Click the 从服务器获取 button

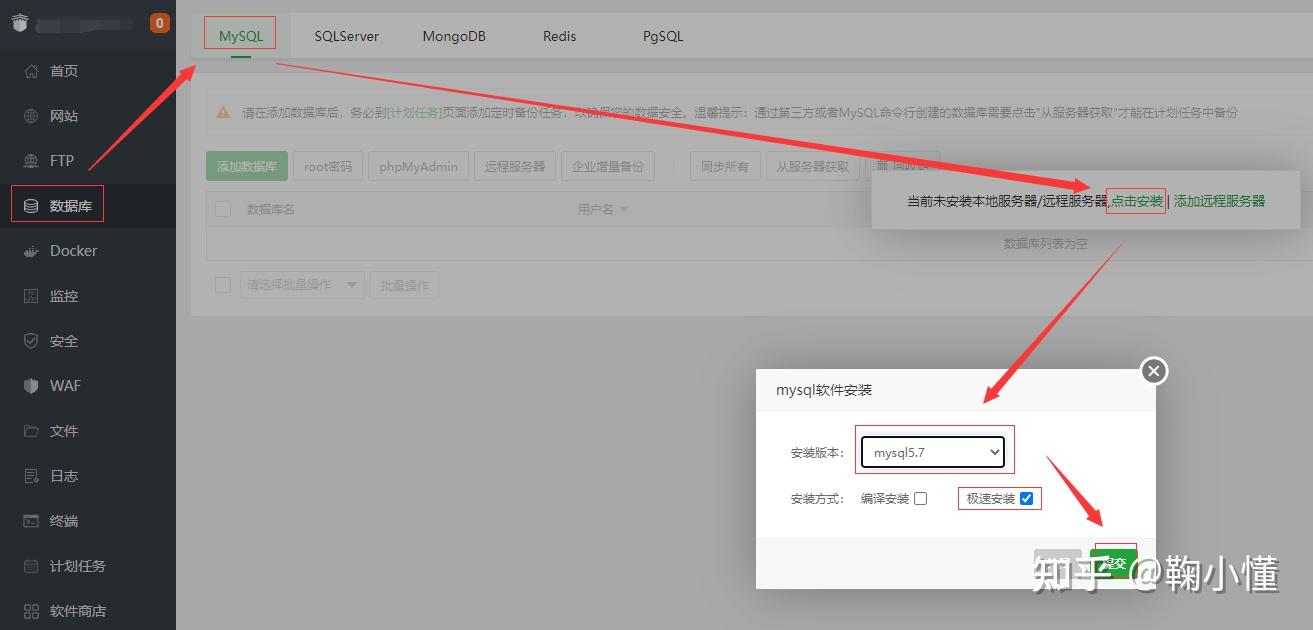click(813, 166)
